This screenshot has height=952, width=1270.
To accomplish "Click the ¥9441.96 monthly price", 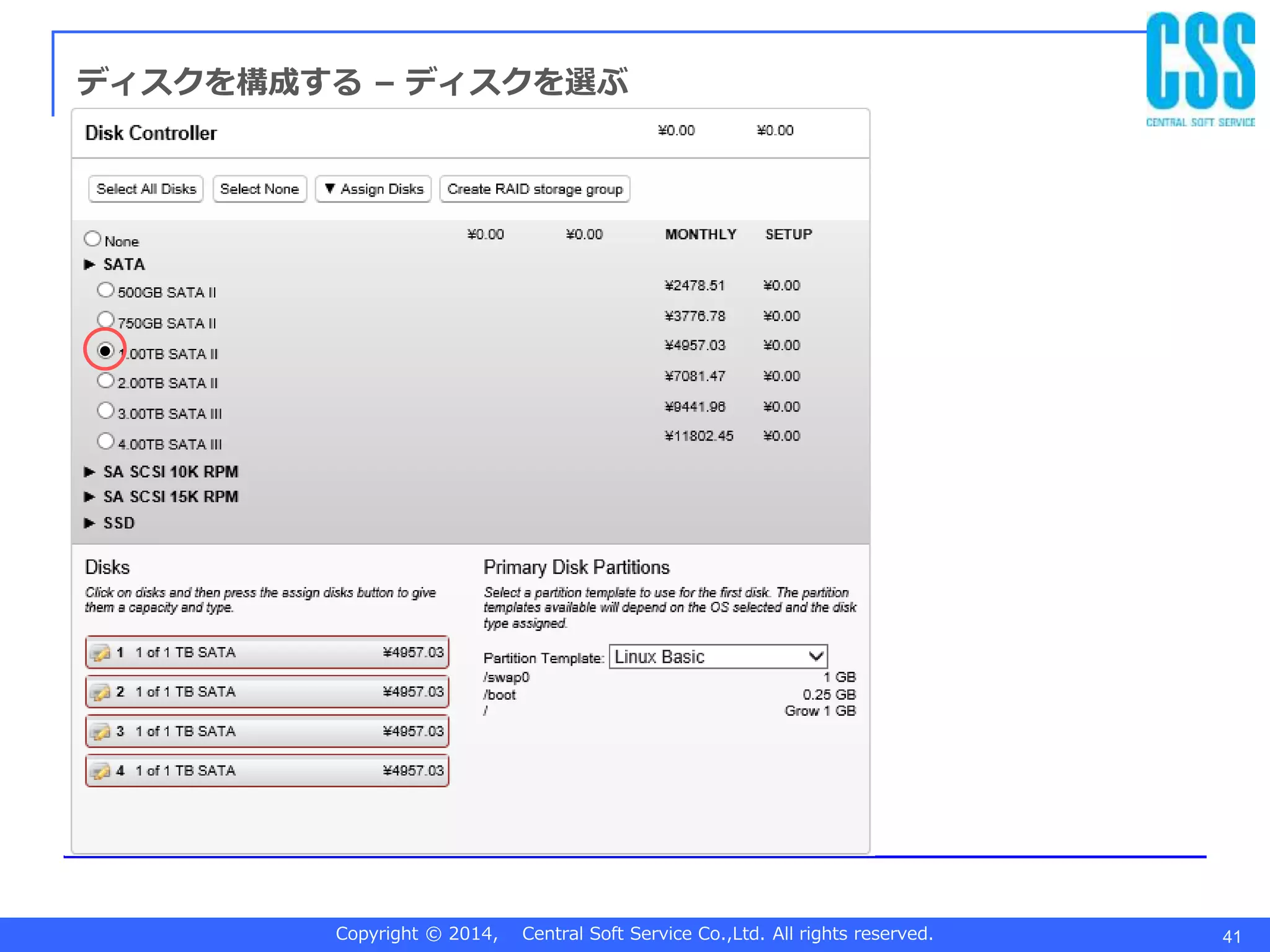I will coord(695,407).
